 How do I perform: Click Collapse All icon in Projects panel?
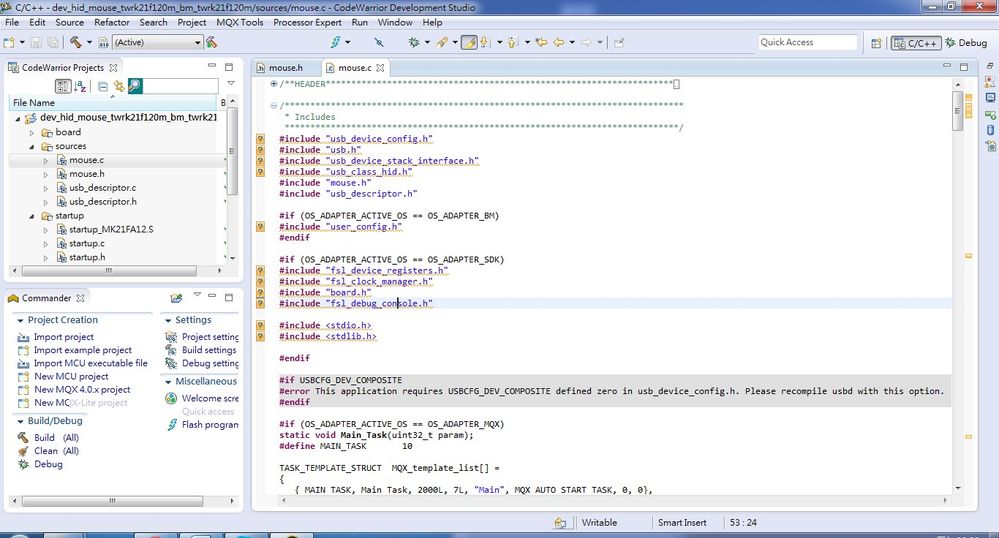[x=103, y=87]
